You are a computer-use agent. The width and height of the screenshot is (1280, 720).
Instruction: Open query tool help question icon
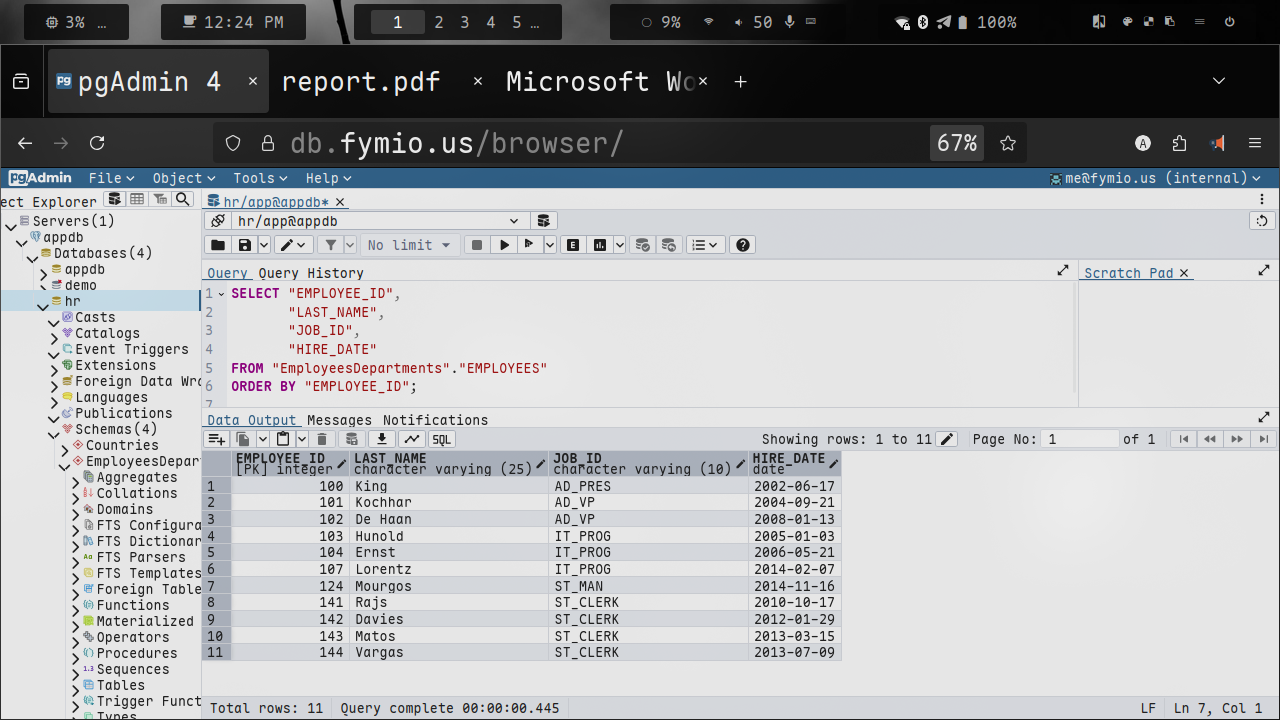click(742, 245)
